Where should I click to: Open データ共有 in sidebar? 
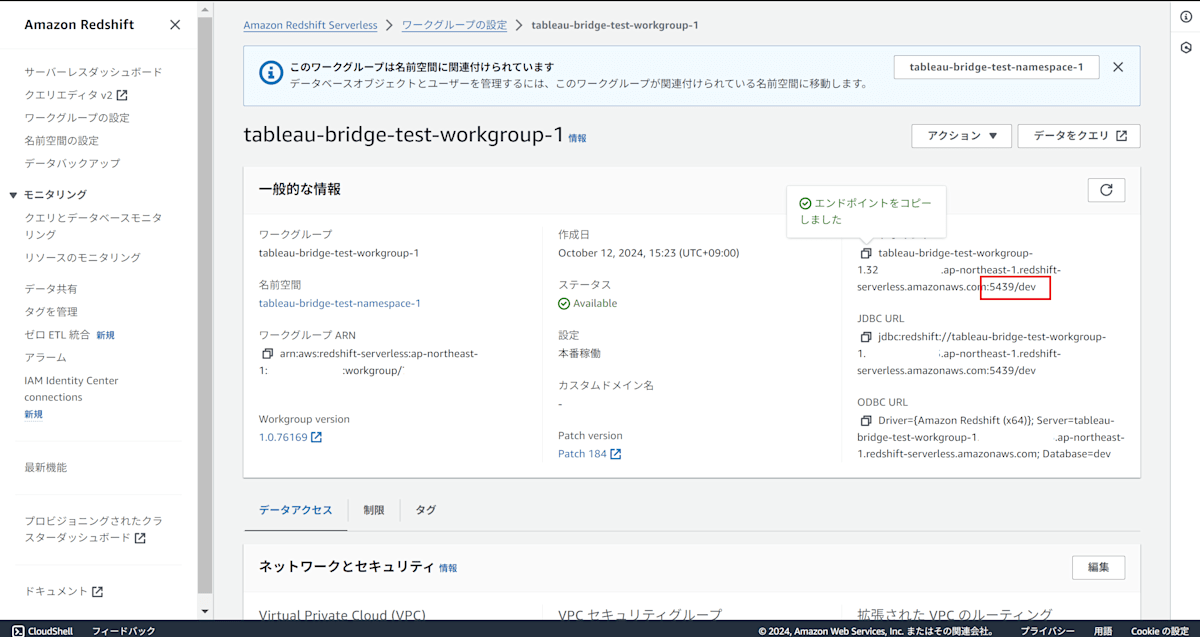(51, 289)
